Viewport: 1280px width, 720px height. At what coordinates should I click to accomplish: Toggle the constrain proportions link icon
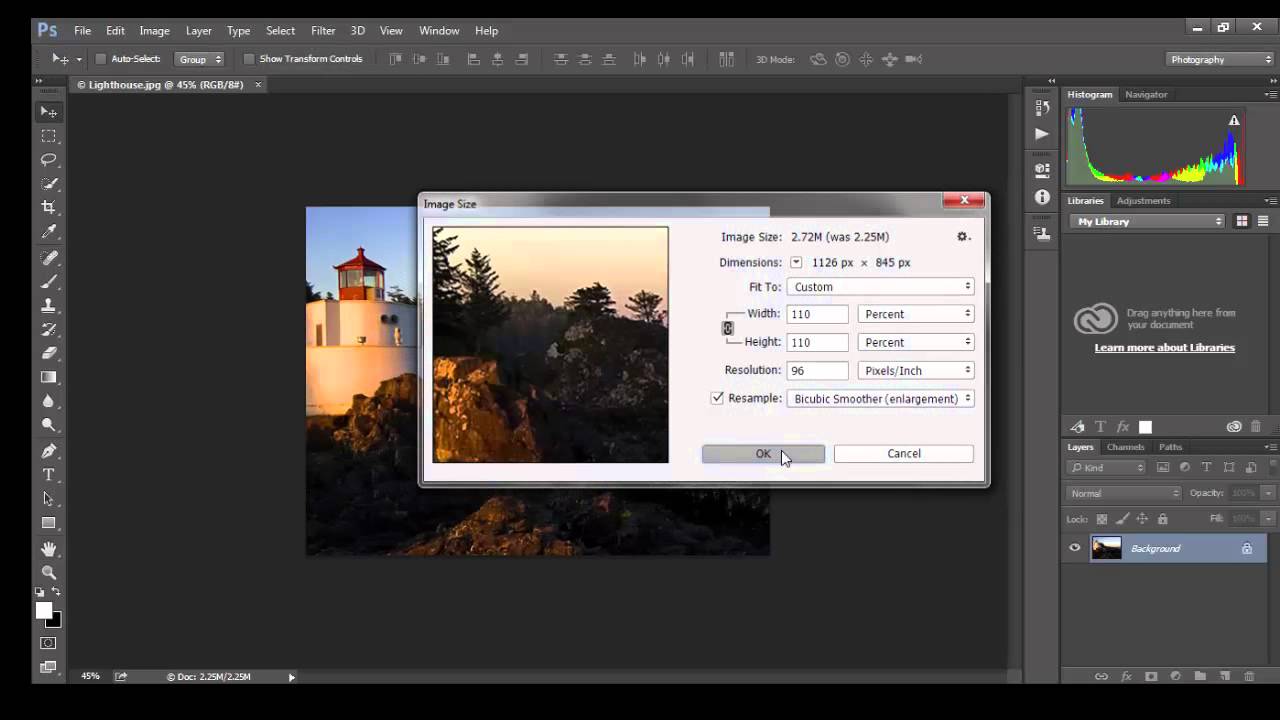point(728,328)
